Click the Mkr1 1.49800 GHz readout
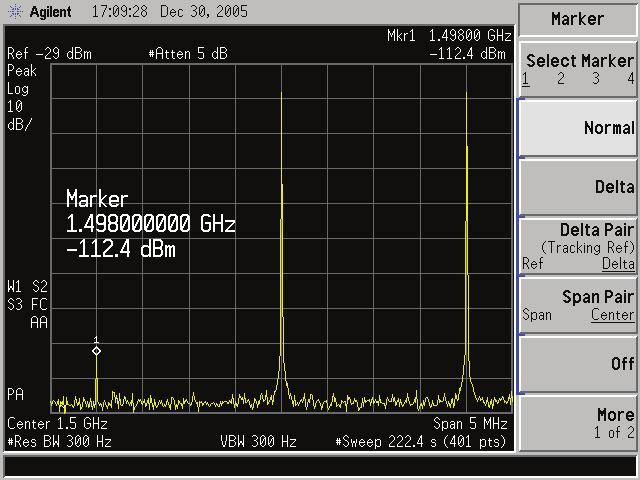The width and height of the screenshot is (640, 480). tap(449, 36)
